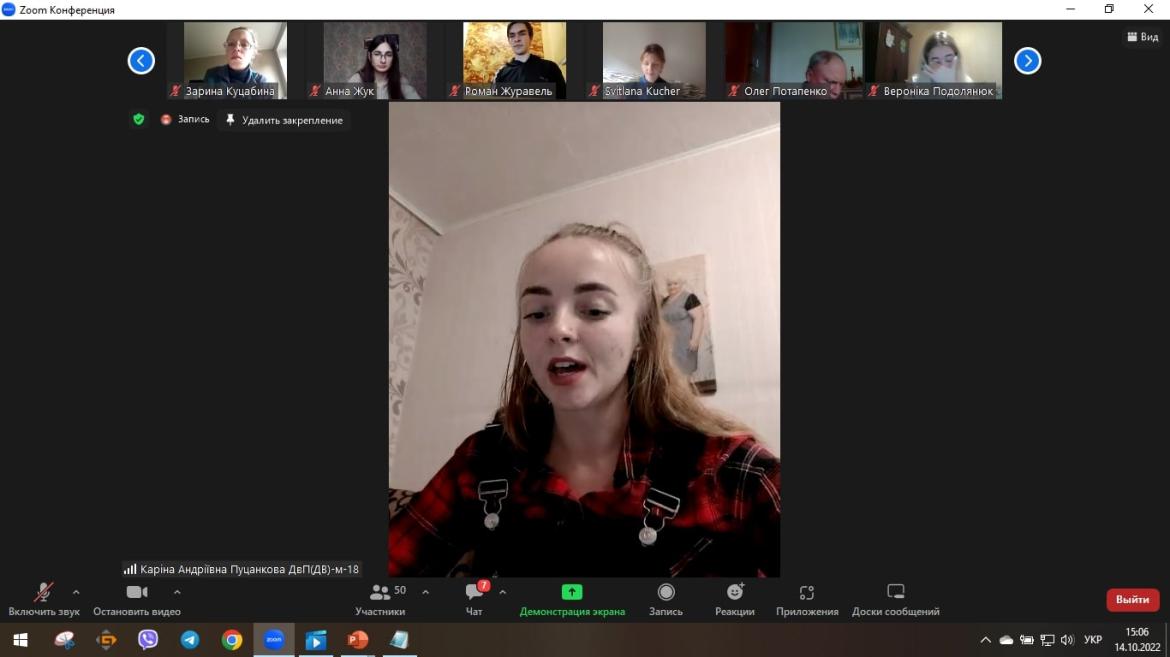Open Доски сообщений whiteboards
1170x657 pixels.
895,599
